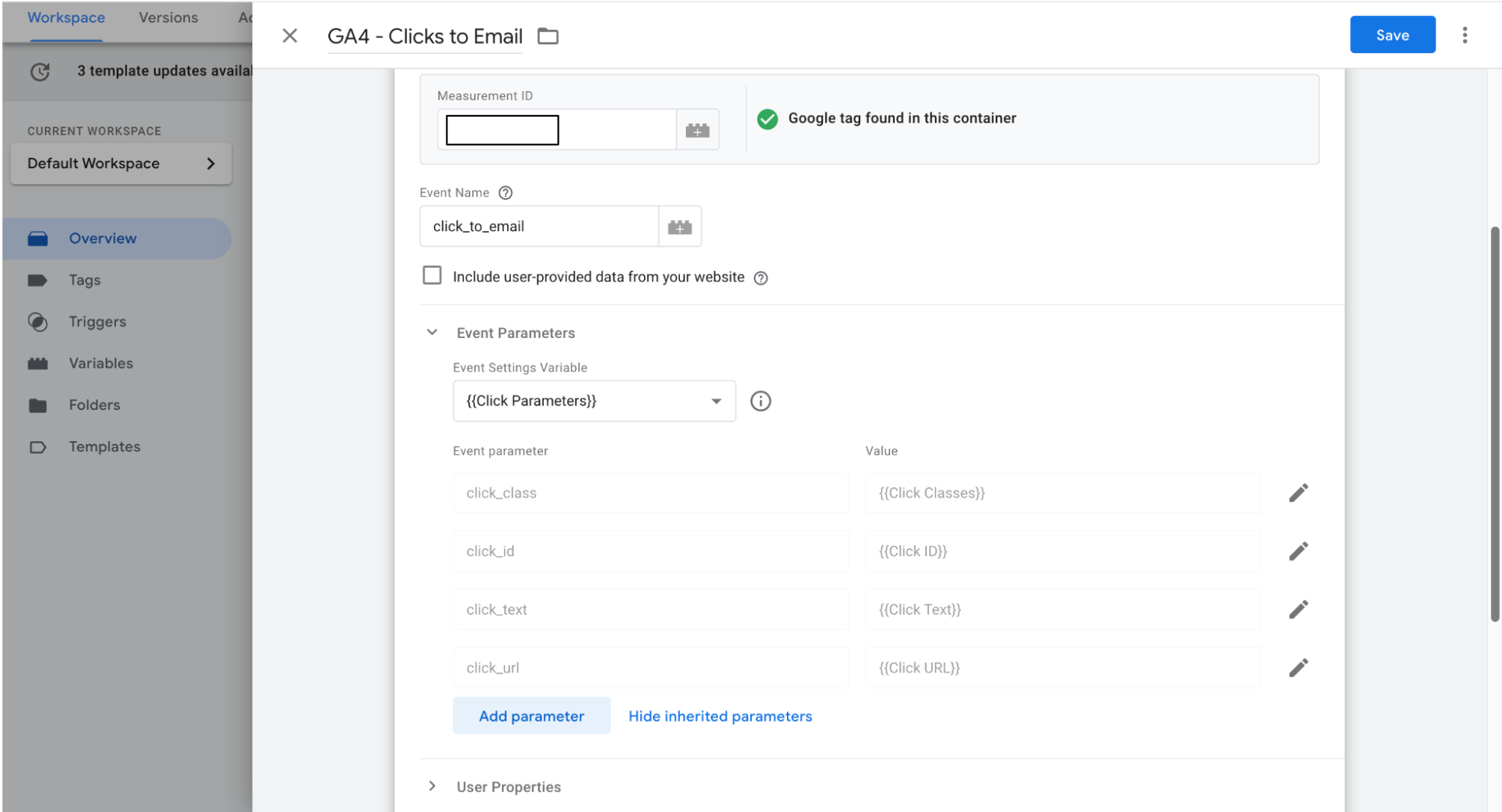Click the variable picker next to Measurement ID

(x=697, y=130)
